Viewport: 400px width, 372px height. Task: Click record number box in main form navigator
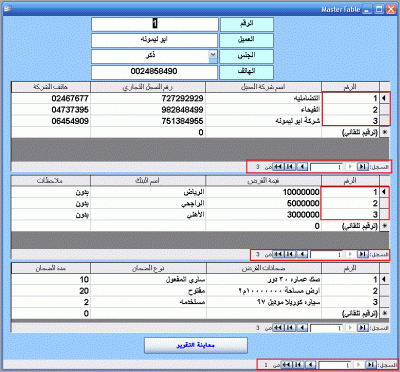[x=334, y=365]
